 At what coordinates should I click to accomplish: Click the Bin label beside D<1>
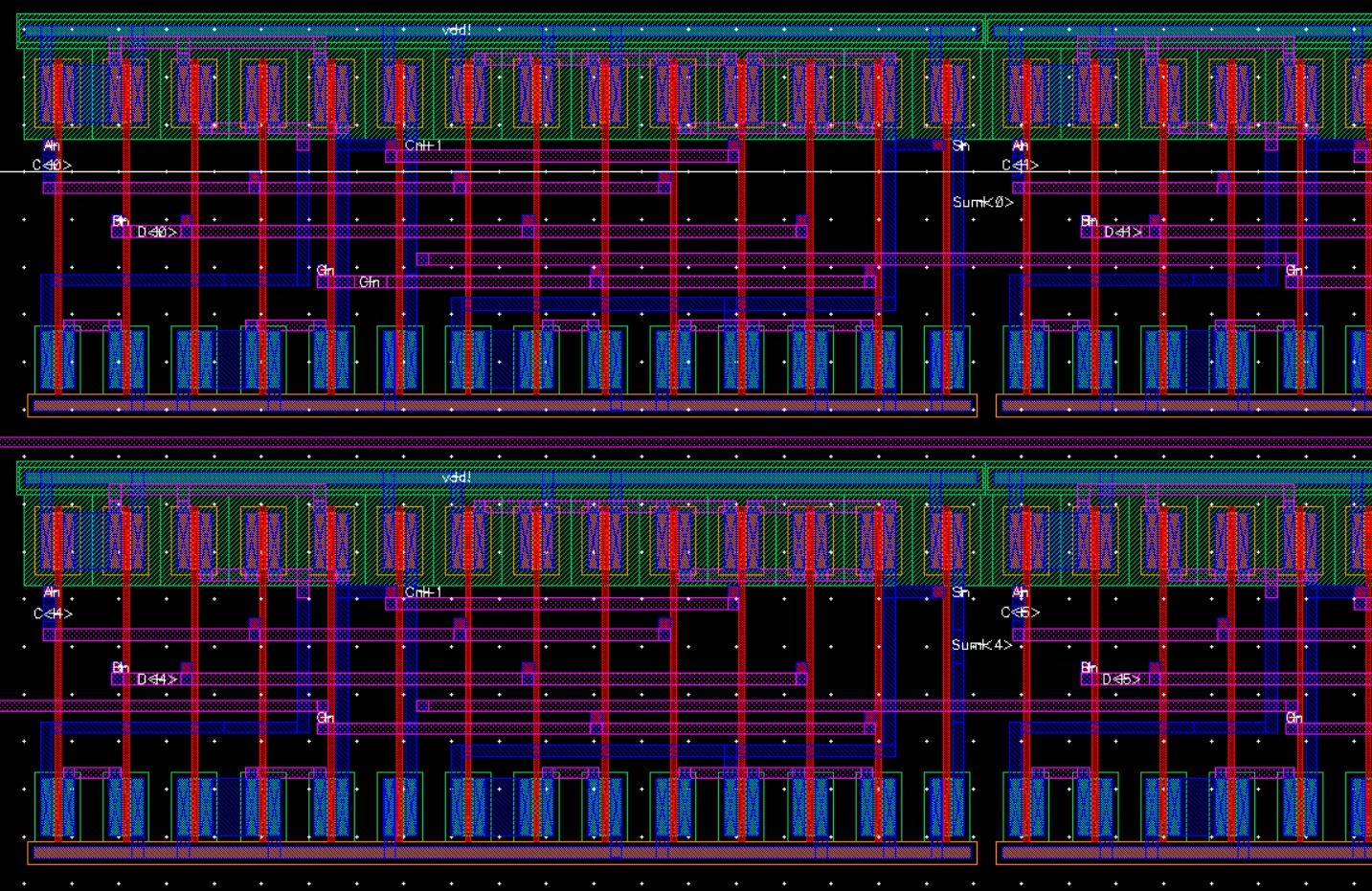coord(1089,221)
